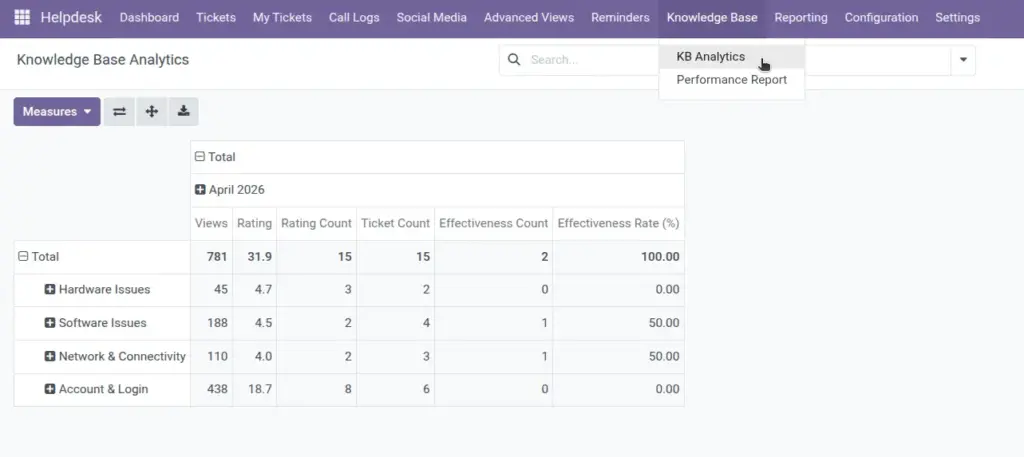Click the download xlsx icon
The height and width of the screenshot is (457, 1024).
184,112
